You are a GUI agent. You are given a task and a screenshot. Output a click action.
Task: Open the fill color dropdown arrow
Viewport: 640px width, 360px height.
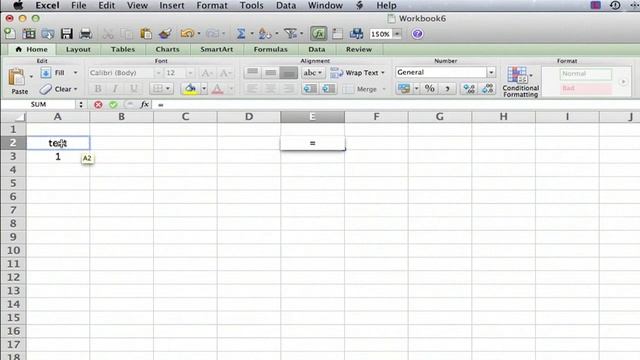tap(204, 89)
